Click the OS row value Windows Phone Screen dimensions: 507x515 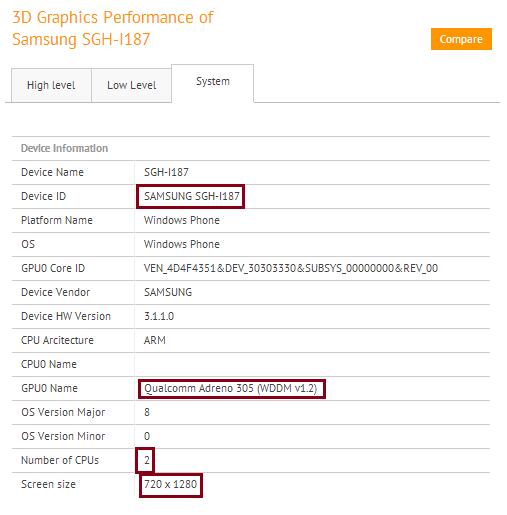[x=182, y=244]
